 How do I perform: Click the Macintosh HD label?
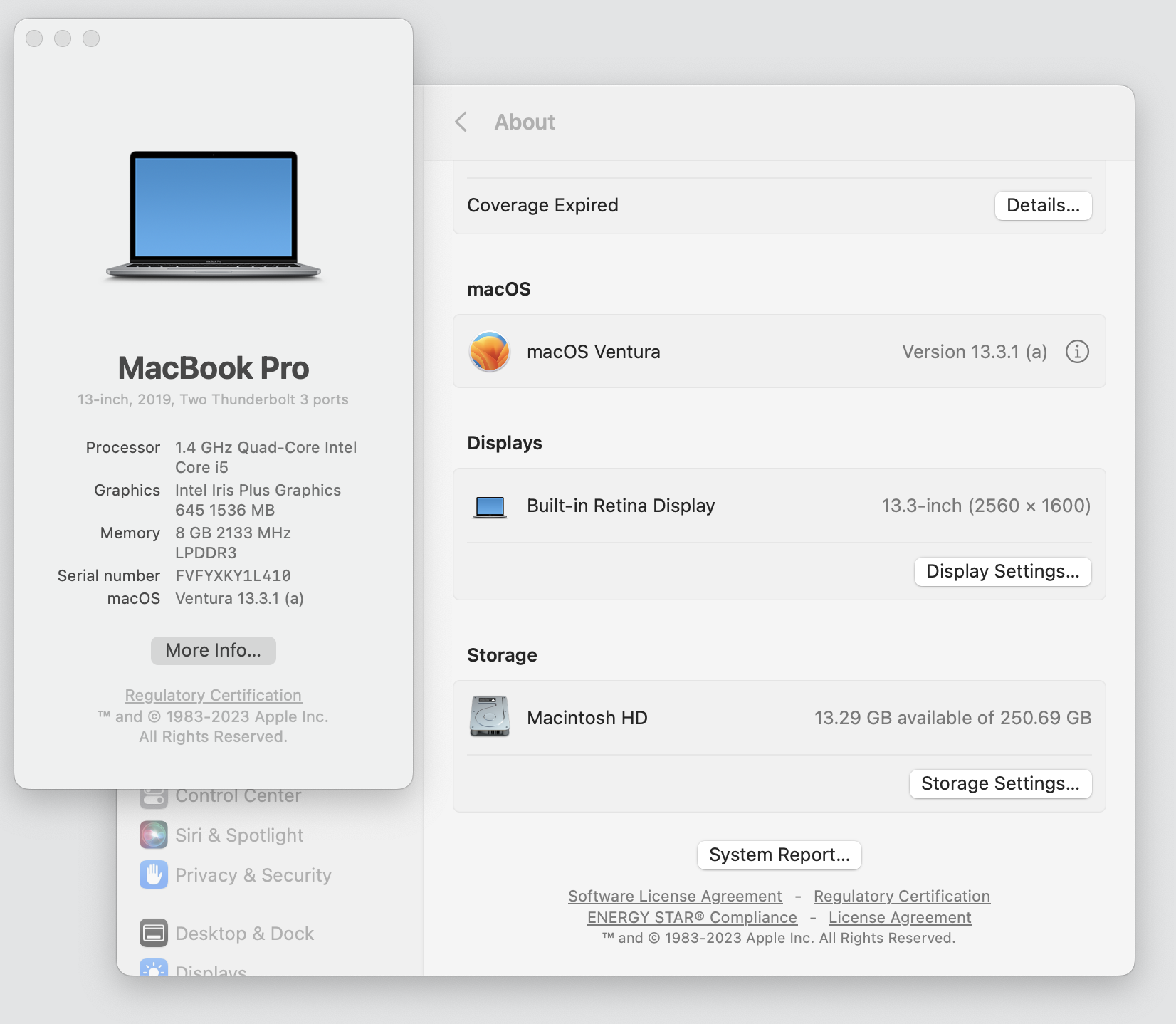587,718
